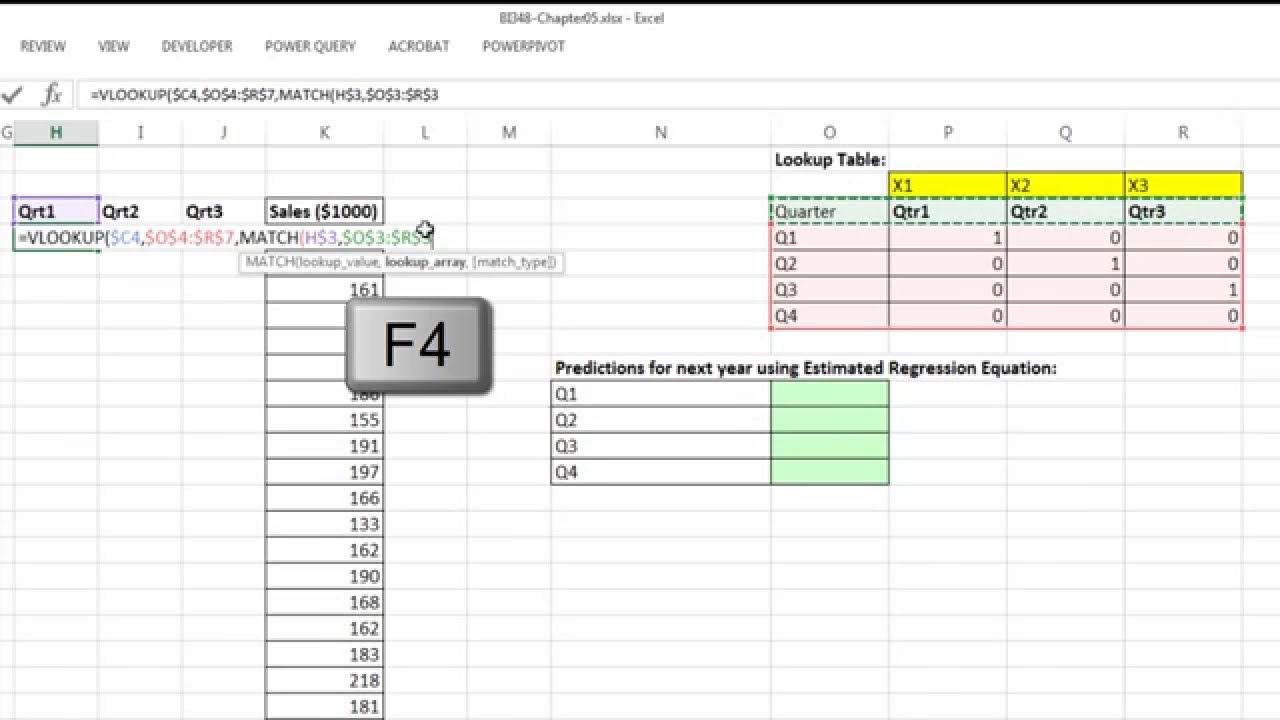Select the yellow X1 cell
Viewport: 1280px width, 720px height.
pos(947,185)
